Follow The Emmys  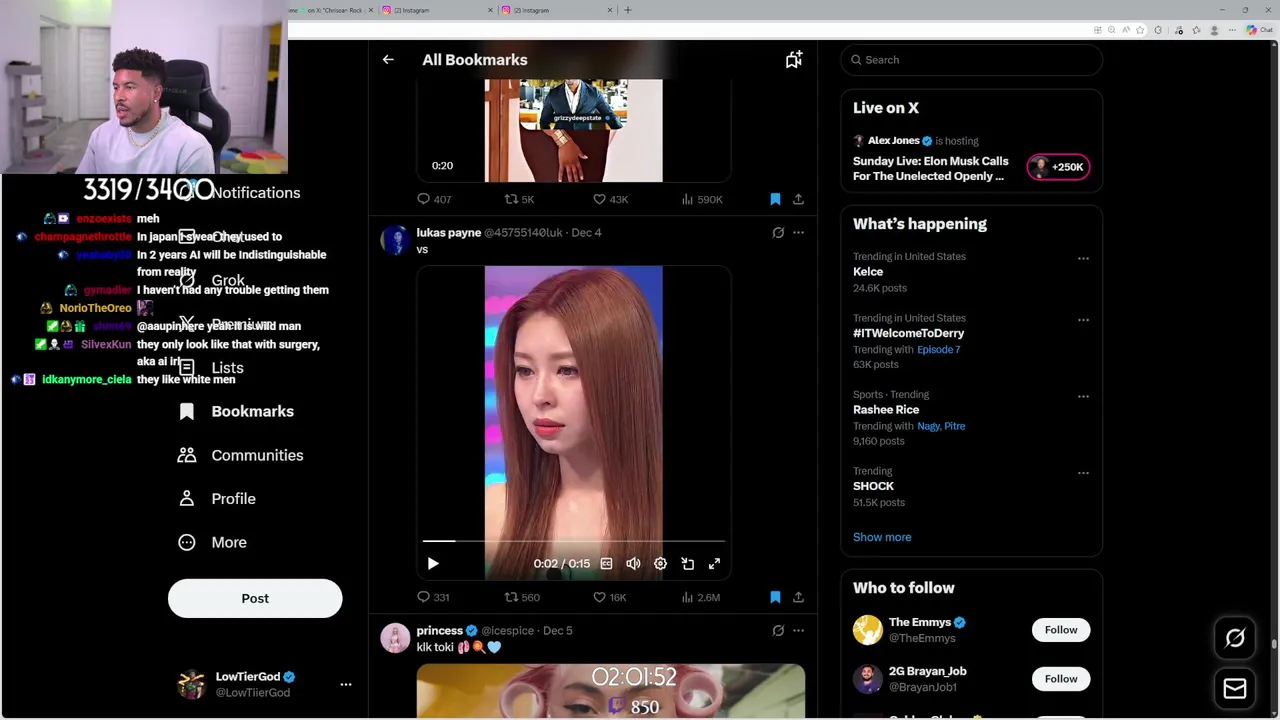(x=1061, y=630)
